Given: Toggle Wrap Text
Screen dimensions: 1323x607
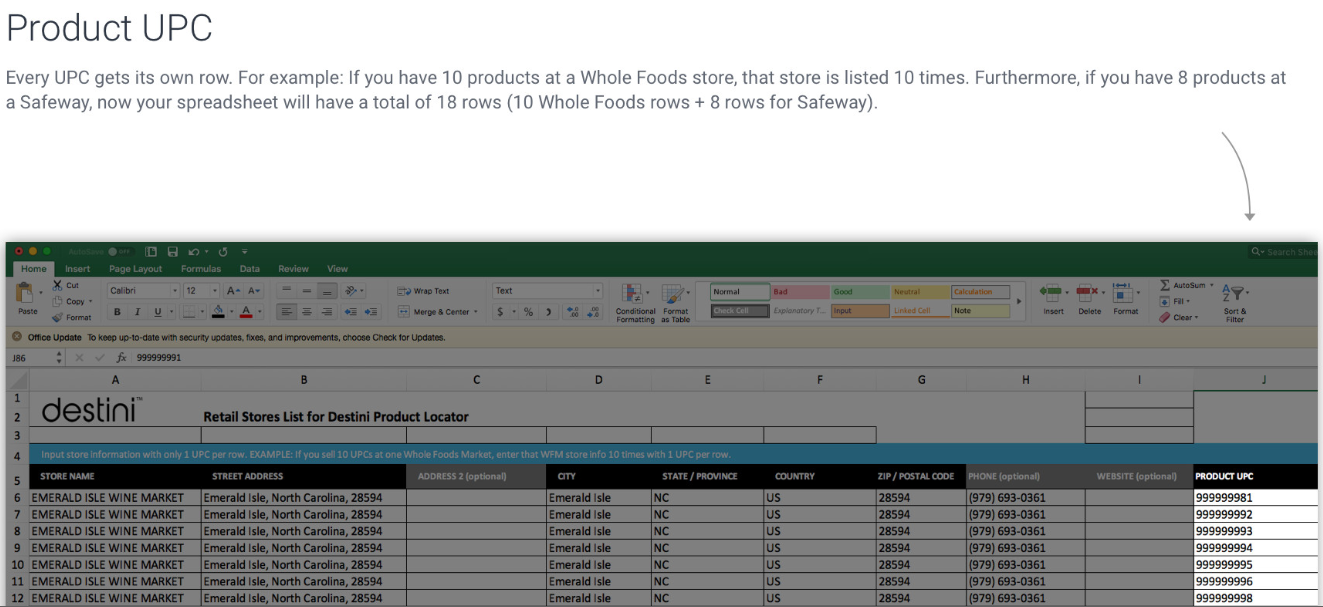Looking at the screenshot, I should coord(424,291).
